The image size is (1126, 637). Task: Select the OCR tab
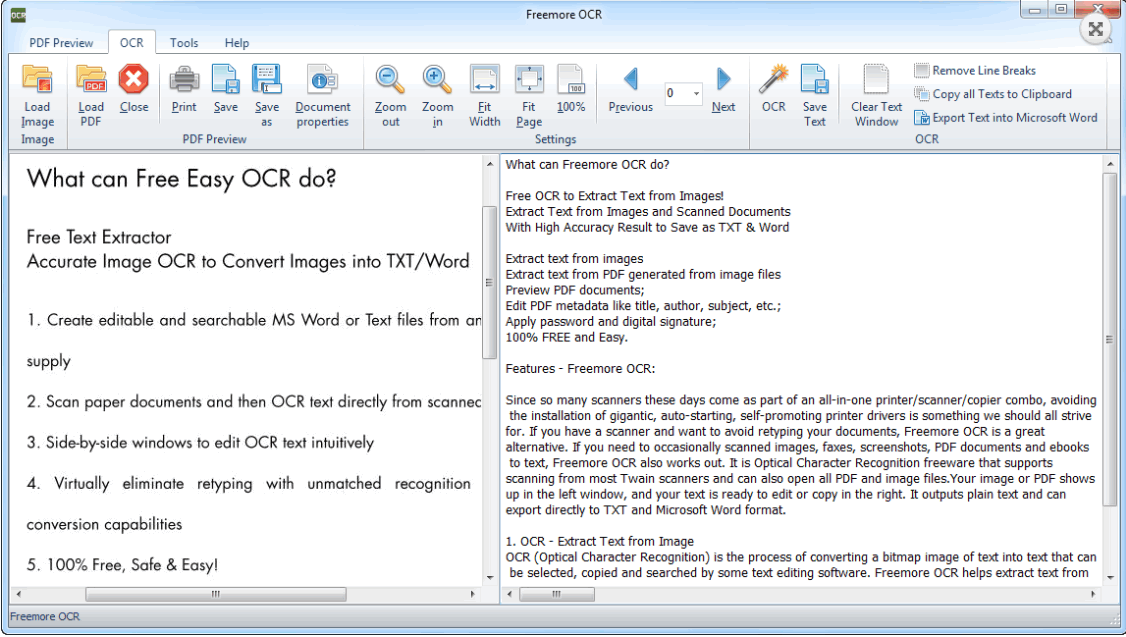131,43
